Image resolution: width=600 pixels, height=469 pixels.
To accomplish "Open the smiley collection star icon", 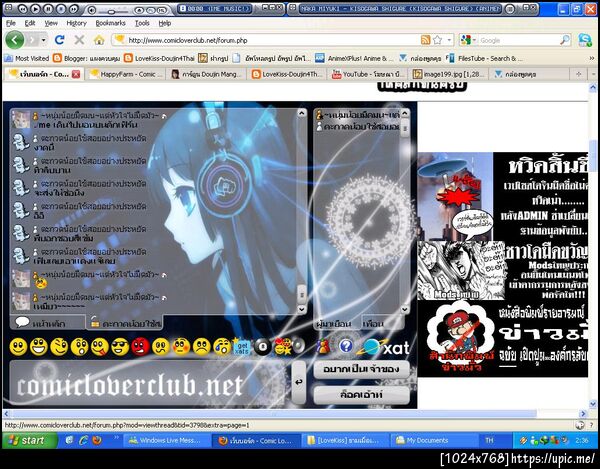I will tap(284, 346).
